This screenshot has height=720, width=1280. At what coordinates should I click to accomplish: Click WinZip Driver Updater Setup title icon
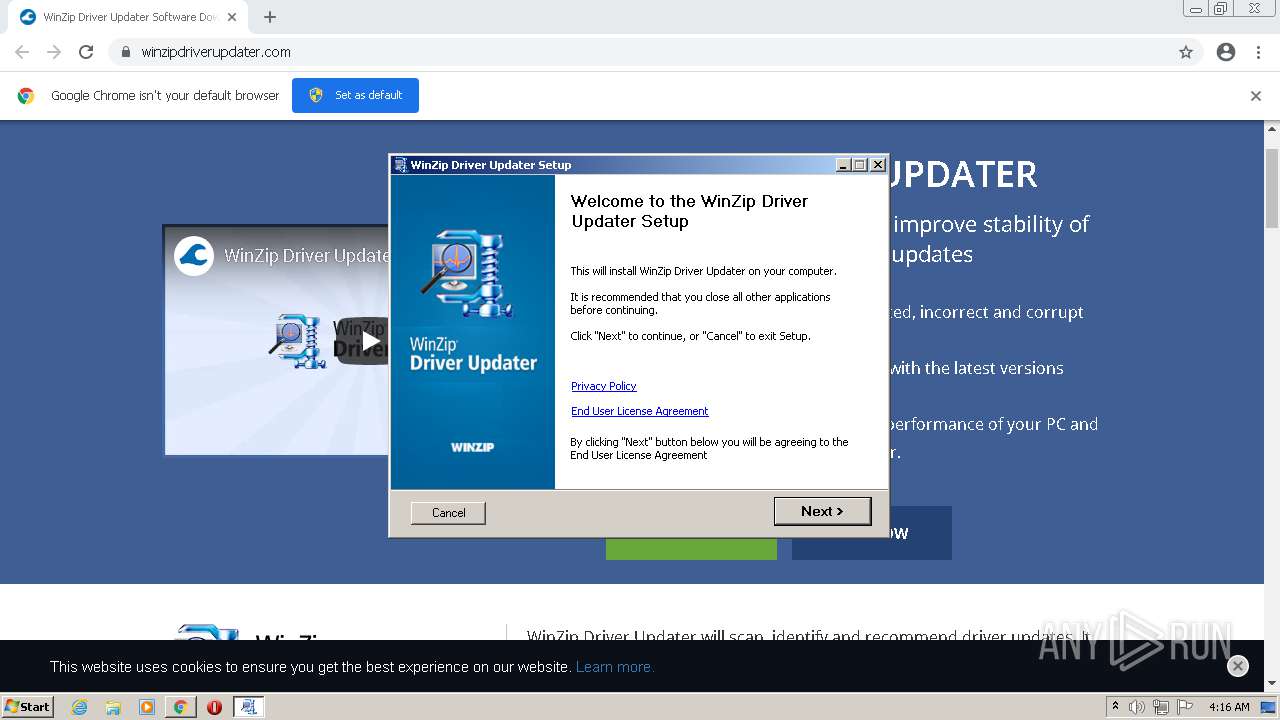(x=400, y=165)
